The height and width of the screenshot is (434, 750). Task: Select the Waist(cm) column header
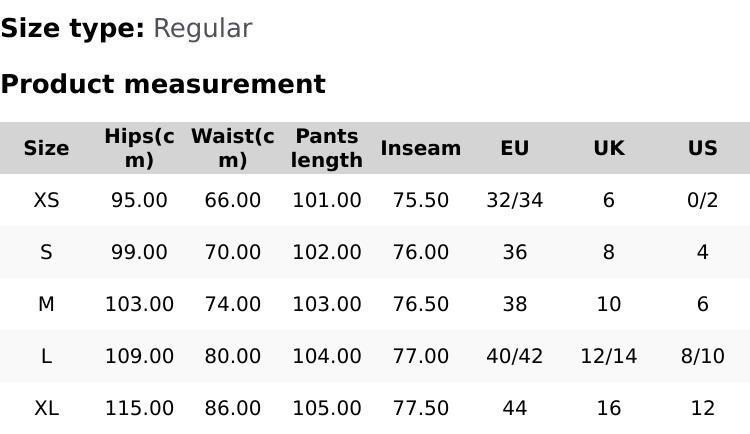pos(232,148)
